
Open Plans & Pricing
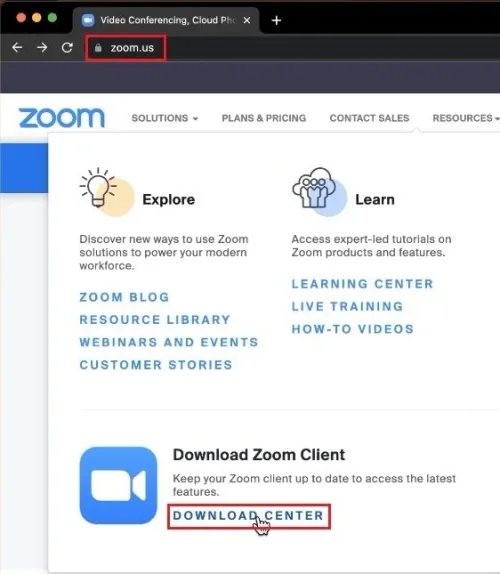[x=264, y=118]
